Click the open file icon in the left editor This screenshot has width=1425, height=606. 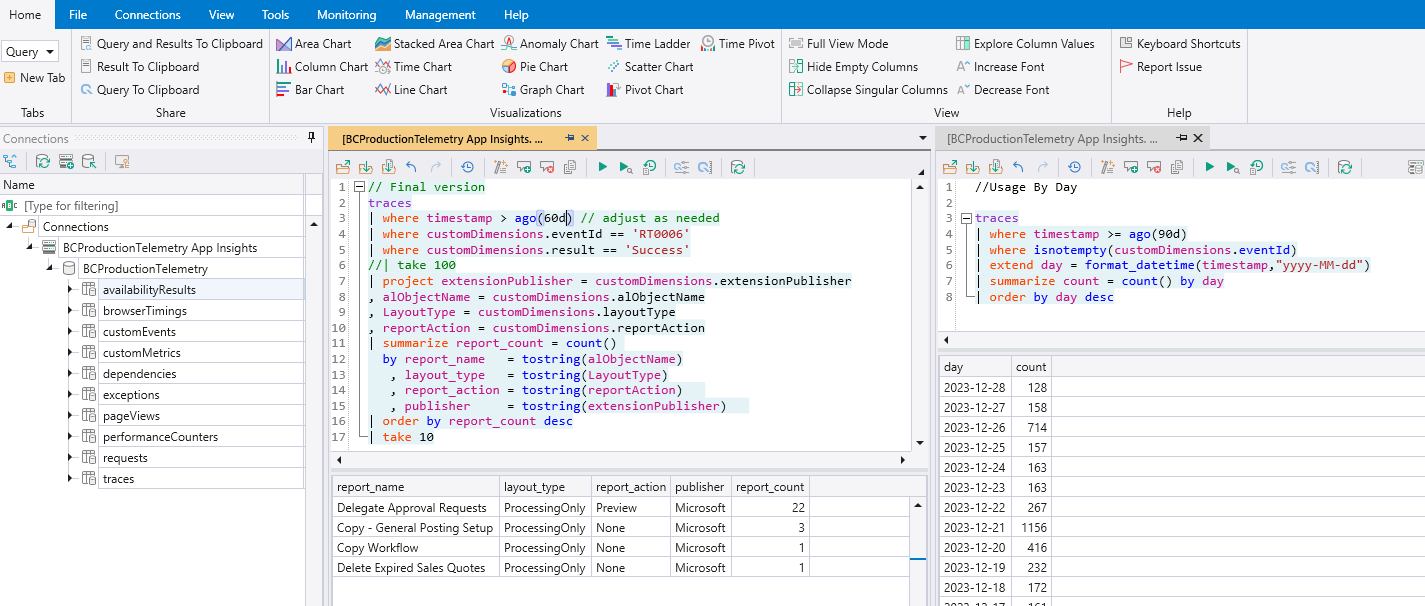343,167
